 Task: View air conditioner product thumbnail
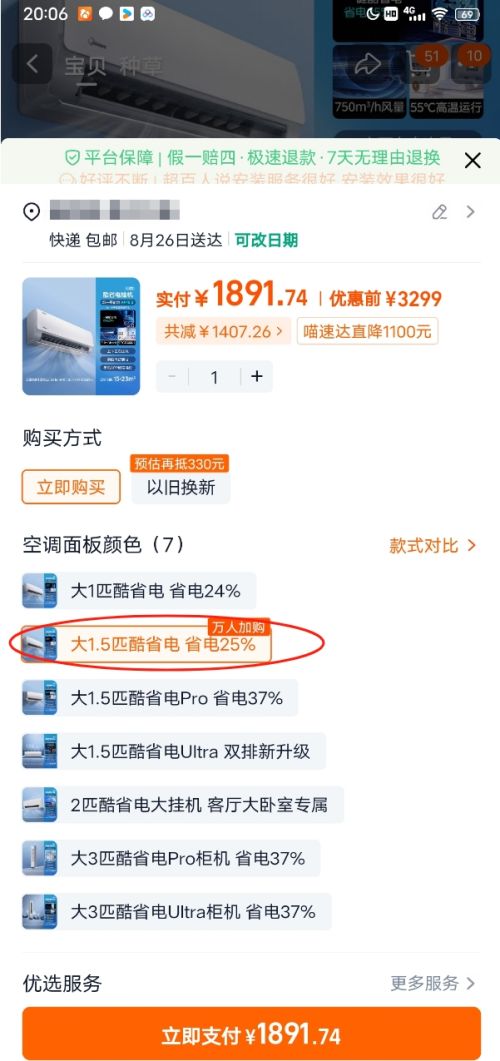tap(81, 336)
